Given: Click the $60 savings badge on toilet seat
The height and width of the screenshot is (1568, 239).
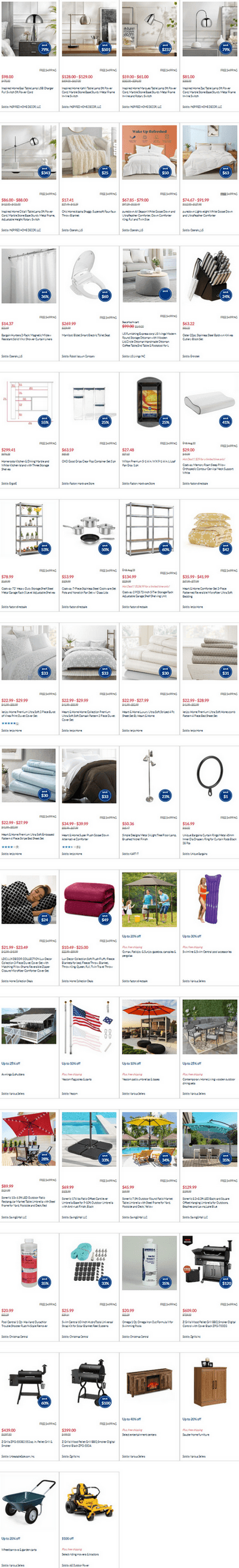Looking at the screenshot, I should coord(106,296).
